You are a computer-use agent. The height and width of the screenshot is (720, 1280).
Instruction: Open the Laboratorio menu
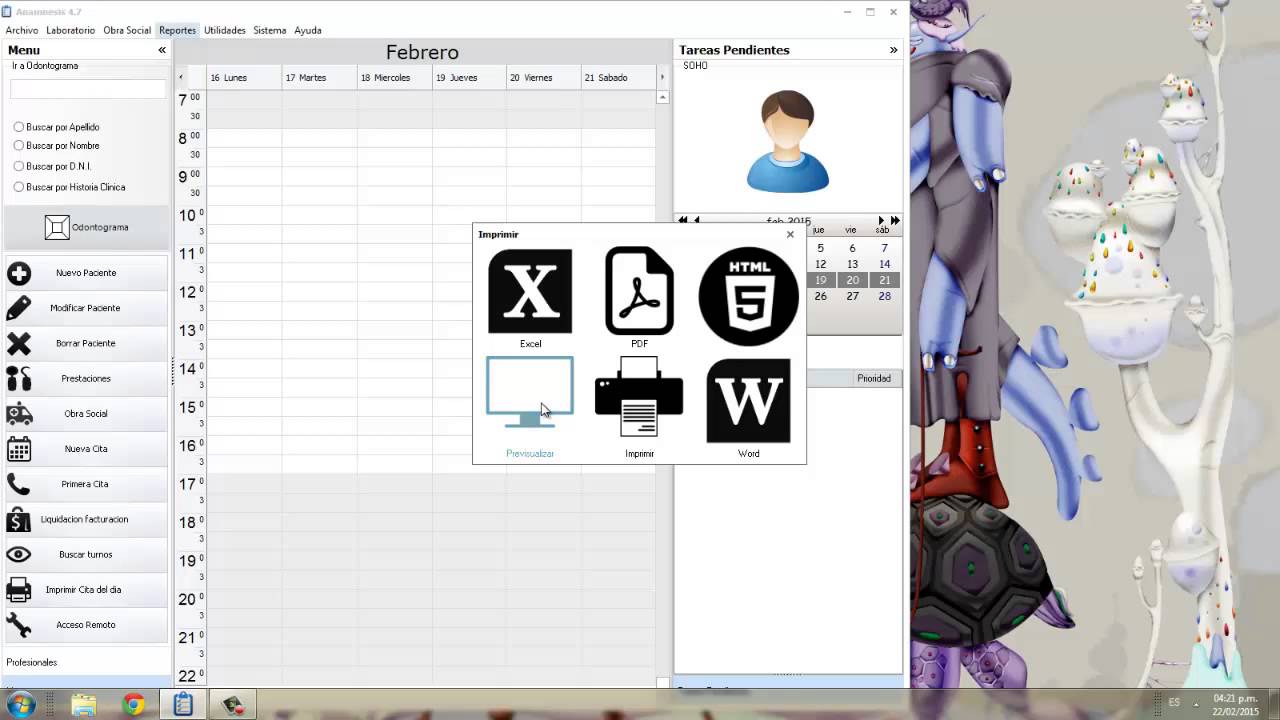[x=70, y=30]
